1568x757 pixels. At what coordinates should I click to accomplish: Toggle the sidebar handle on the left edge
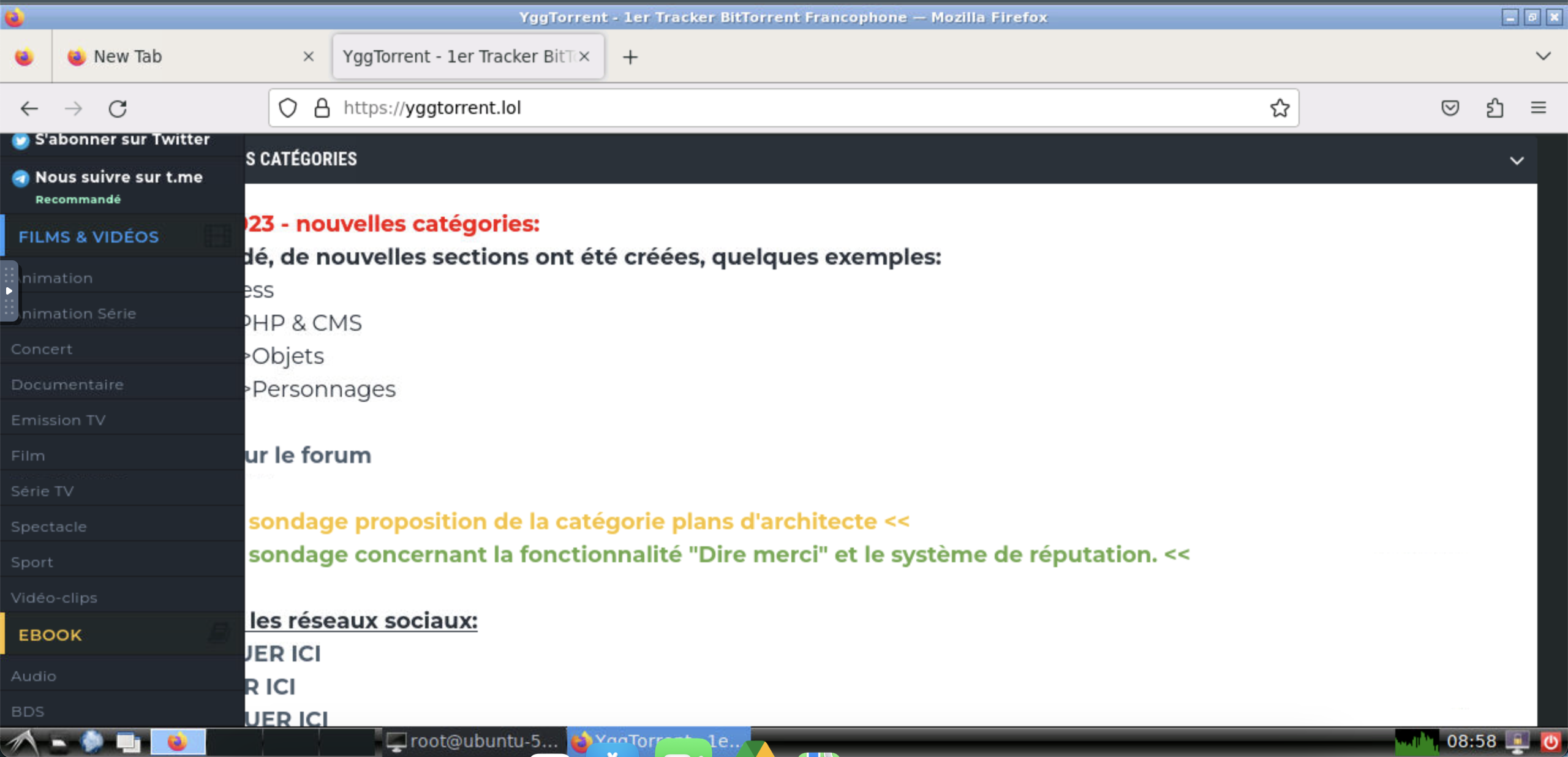pos(9,292)
